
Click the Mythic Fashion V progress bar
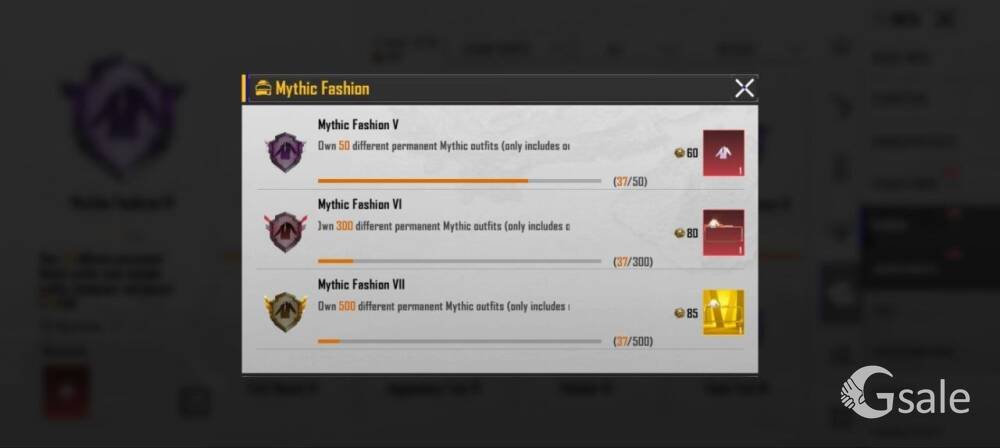click(459, 181)
